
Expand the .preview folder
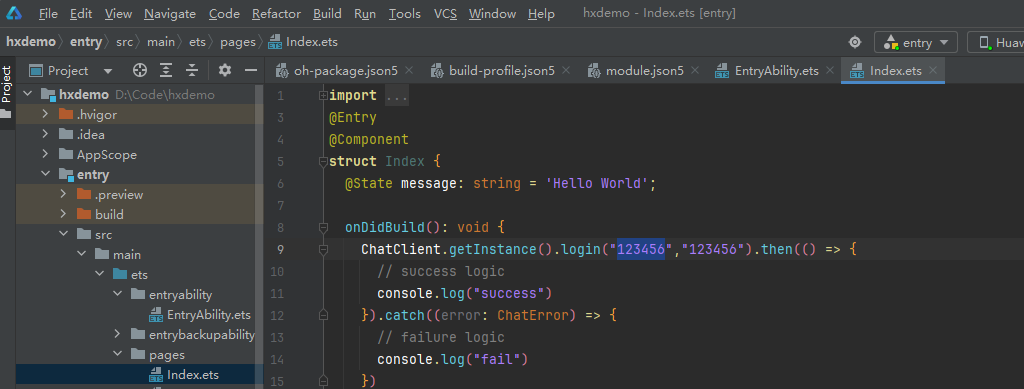coord(63,194)
